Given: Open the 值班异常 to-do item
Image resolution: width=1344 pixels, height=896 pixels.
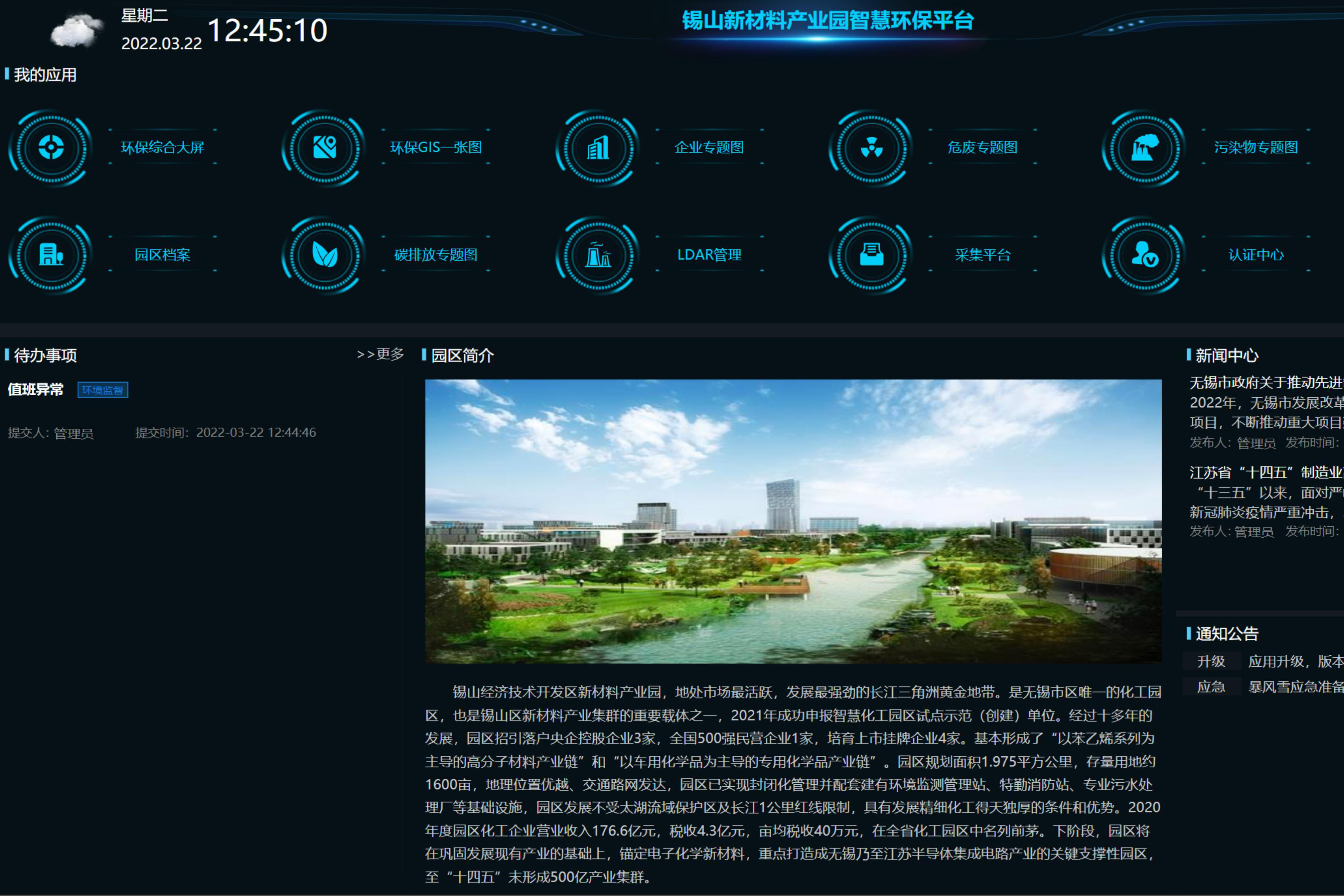Looking at the screenshot, I should point(35,390).
